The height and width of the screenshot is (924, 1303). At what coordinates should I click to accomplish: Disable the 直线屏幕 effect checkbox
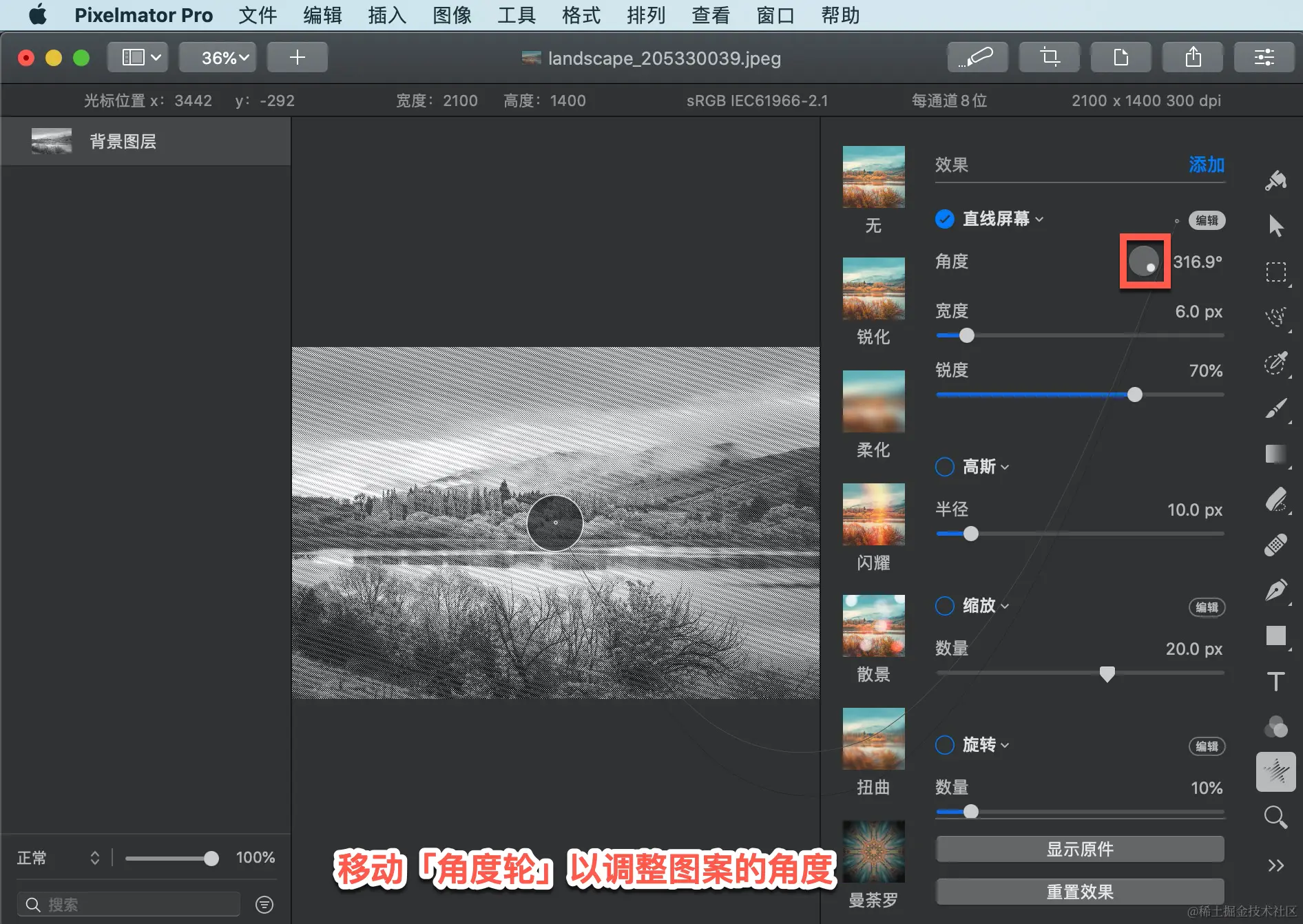[x=945, y=219]
